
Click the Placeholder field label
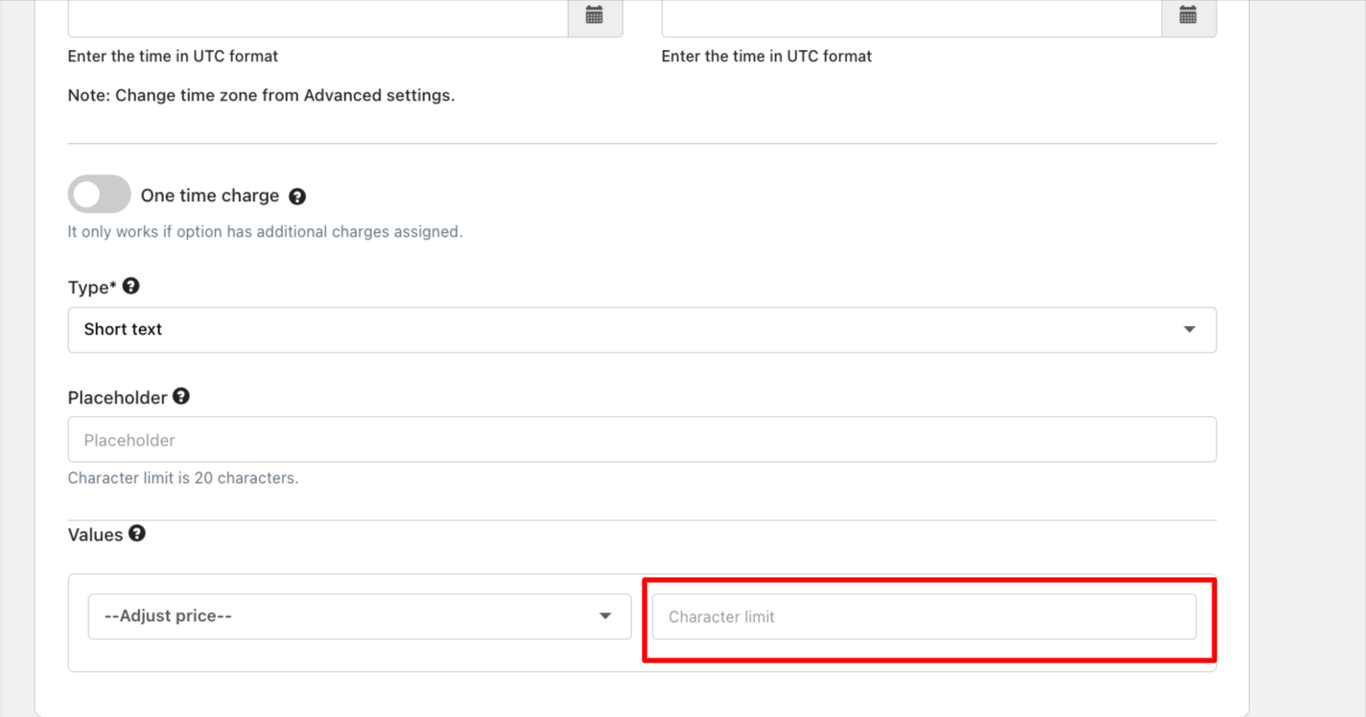coord(117,398)
